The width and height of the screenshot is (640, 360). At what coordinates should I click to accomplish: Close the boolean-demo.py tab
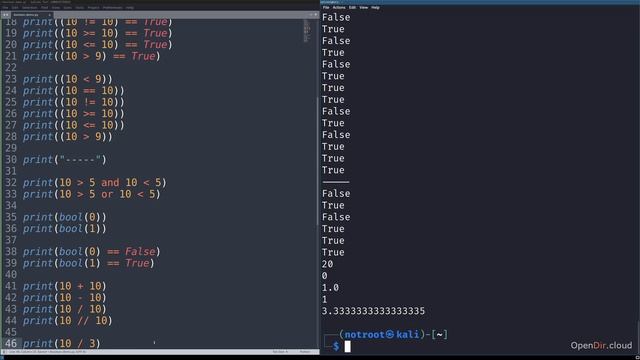coord(49,15)
